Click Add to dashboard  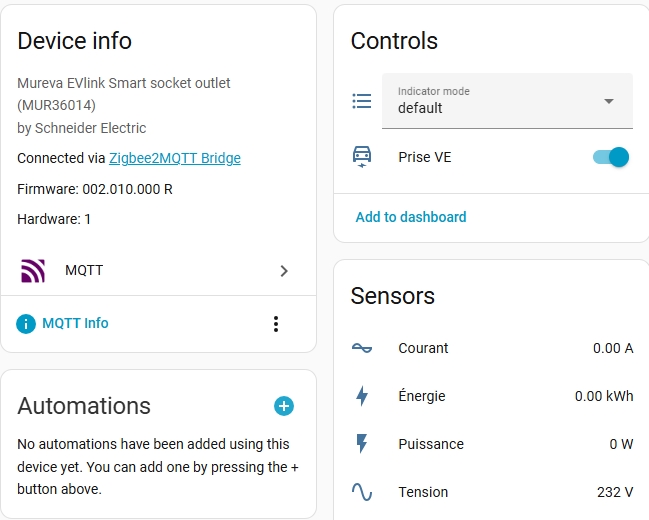point(411,217)
